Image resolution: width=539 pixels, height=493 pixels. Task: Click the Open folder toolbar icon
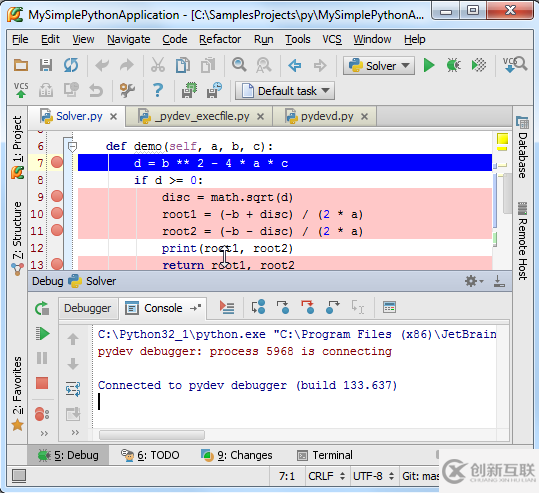pos(20,65)
